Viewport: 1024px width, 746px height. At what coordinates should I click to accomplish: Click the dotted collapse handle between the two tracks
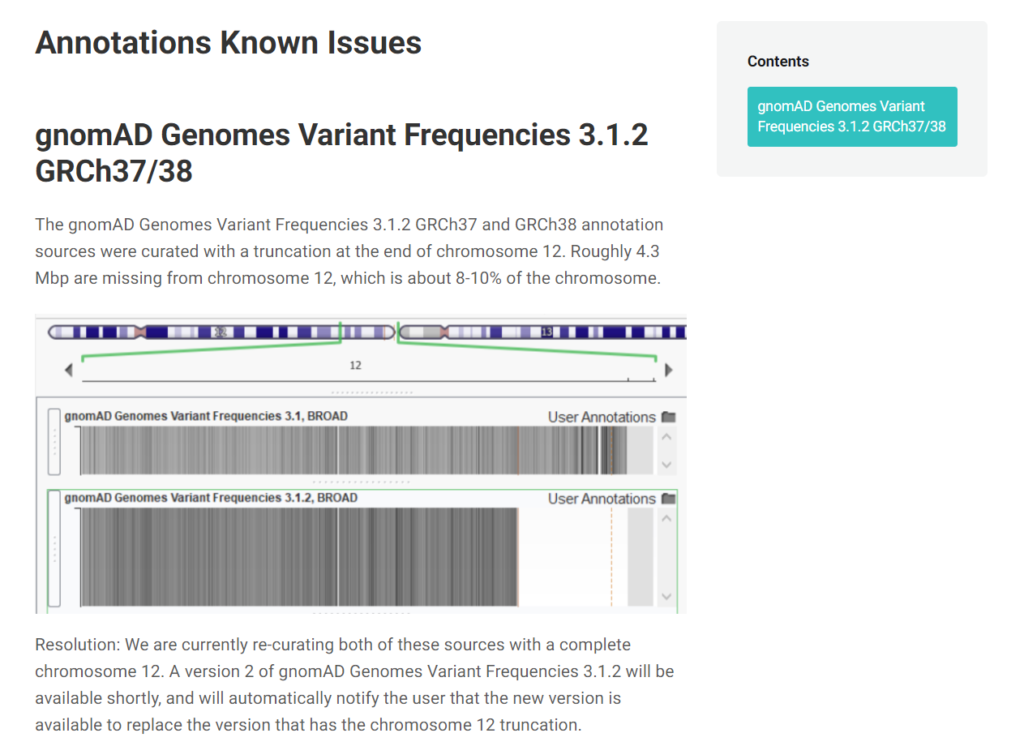tap(359, 481)
